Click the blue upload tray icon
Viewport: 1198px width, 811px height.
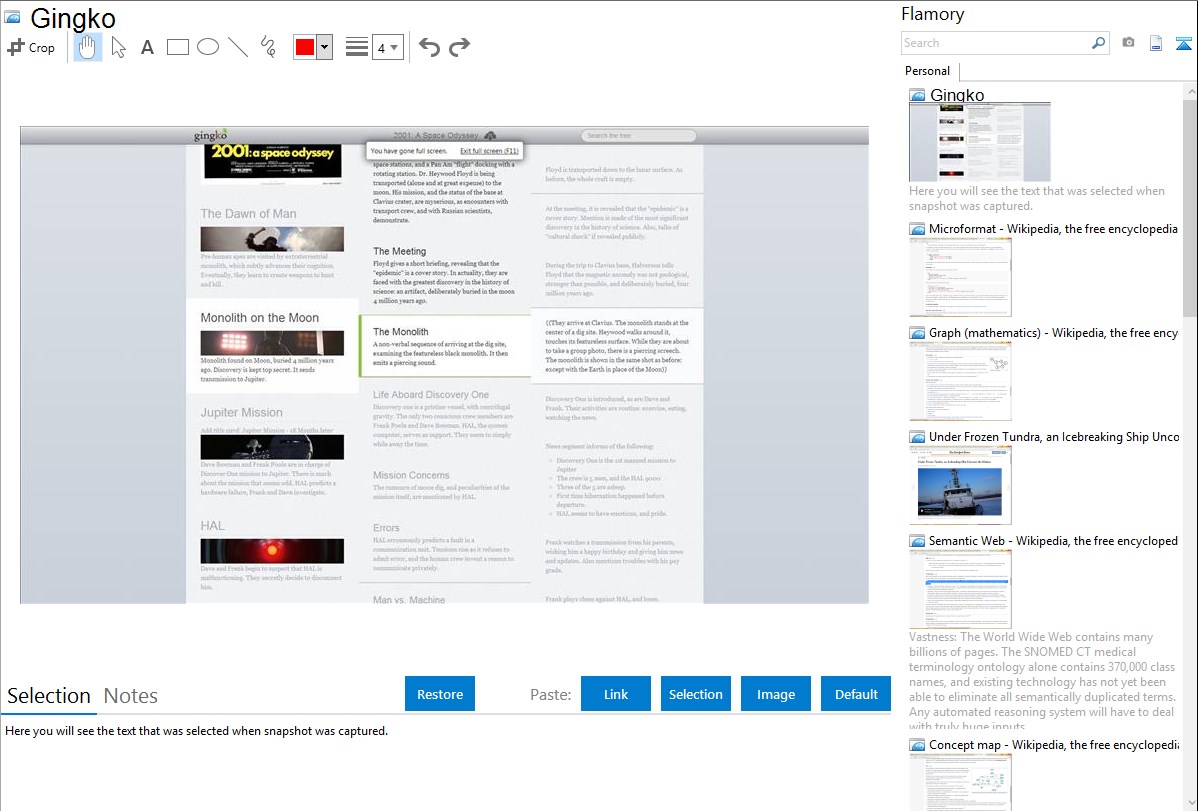[x=1183, y=43]
